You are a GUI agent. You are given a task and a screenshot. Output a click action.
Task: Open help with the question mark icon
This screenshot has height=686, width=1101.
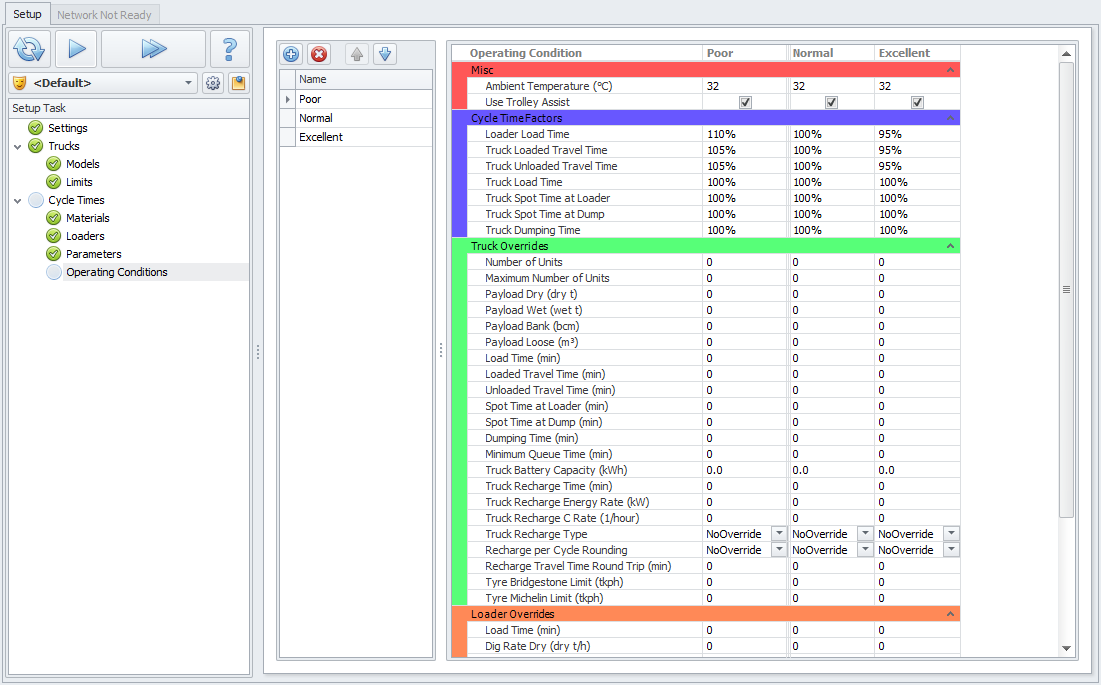coord(230,49)
